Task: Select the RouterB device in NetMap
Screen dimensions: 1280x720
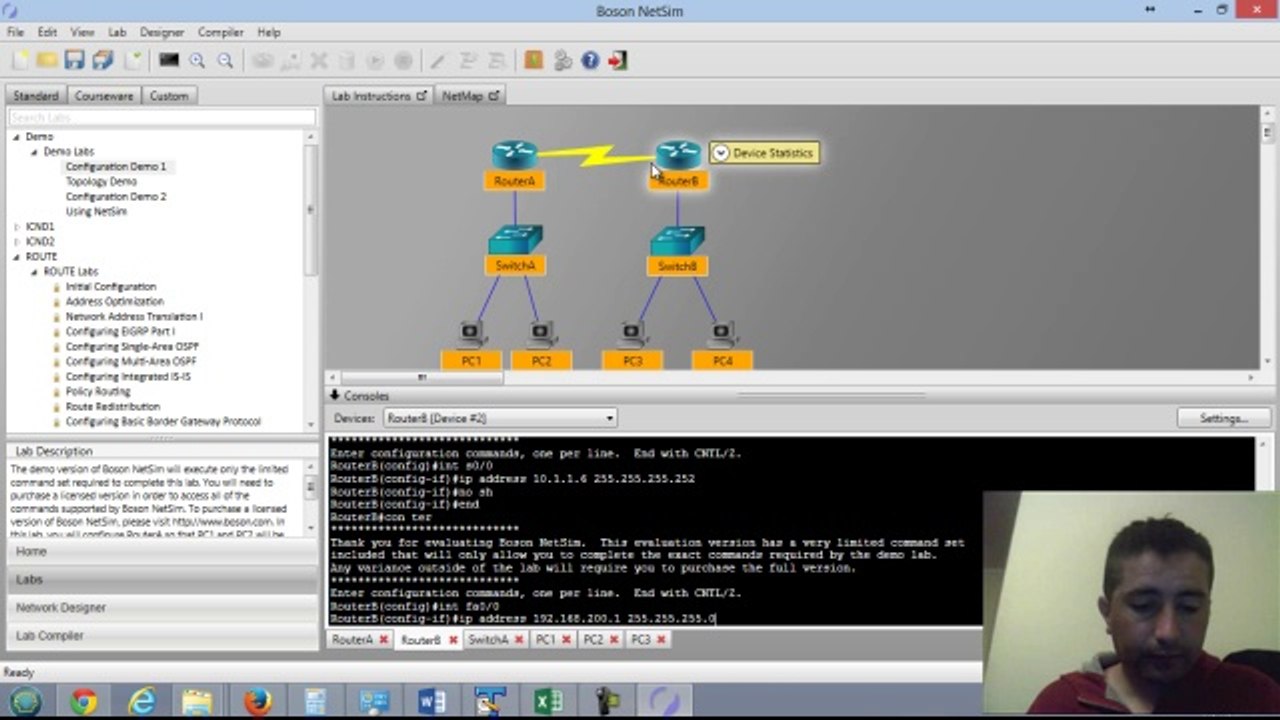Action: coord(678,156)
